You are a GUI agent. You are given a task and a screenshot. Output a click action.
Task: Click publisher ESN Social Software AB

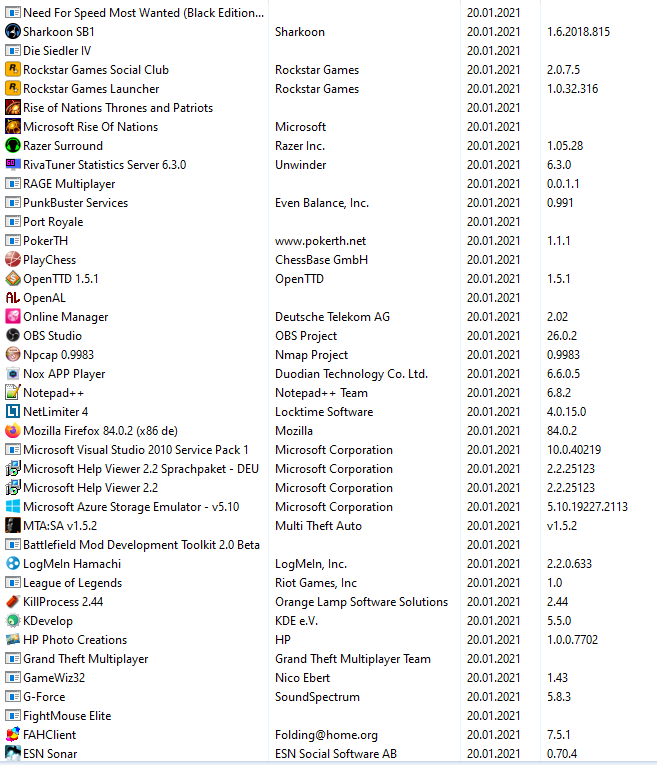tap(336, 754)
